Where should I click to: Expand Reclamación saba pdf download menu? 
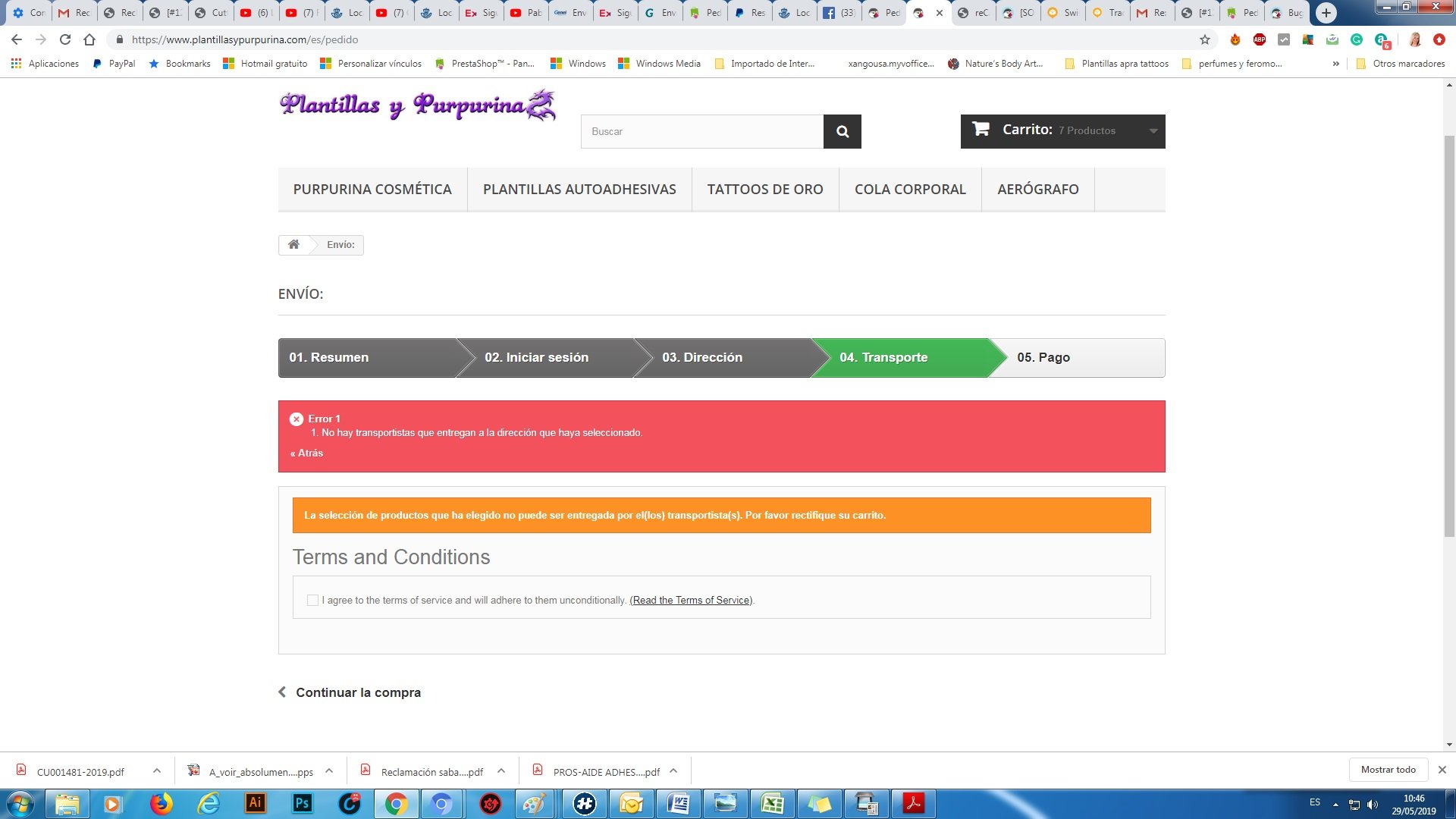pos(501,770)
